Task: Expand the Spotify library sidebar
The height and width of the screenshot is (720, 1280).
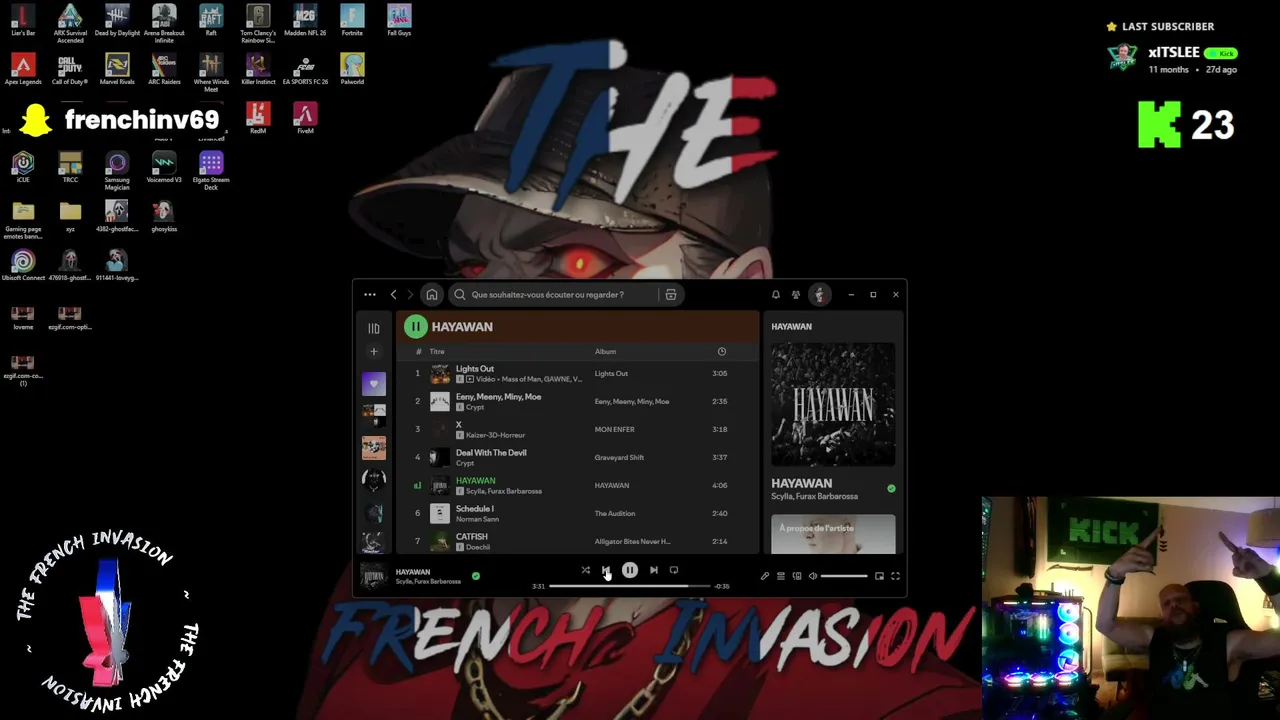Action: point(374,328)
